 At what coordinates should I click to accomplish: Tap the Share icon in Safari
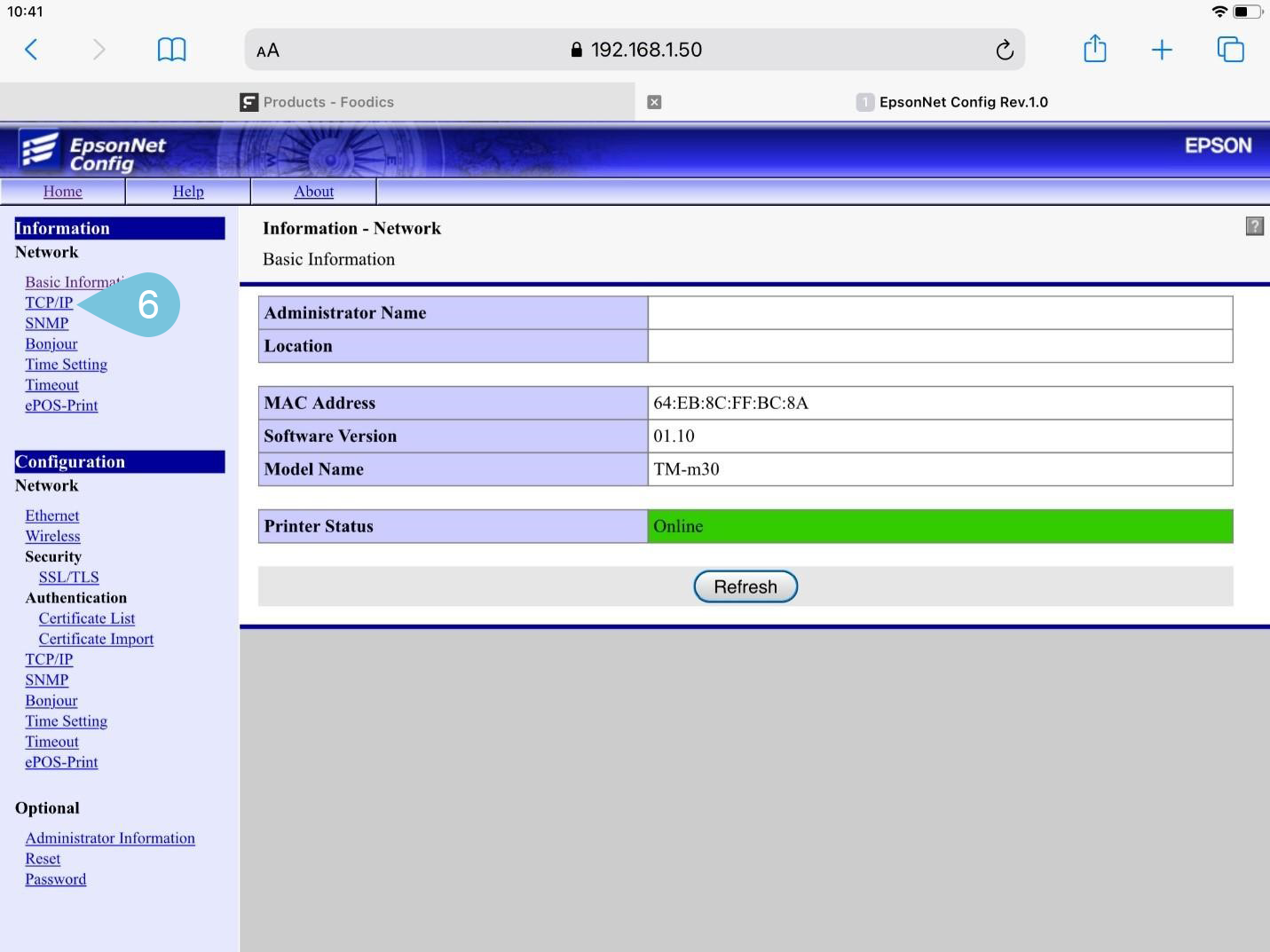(x=1094, y=50)
